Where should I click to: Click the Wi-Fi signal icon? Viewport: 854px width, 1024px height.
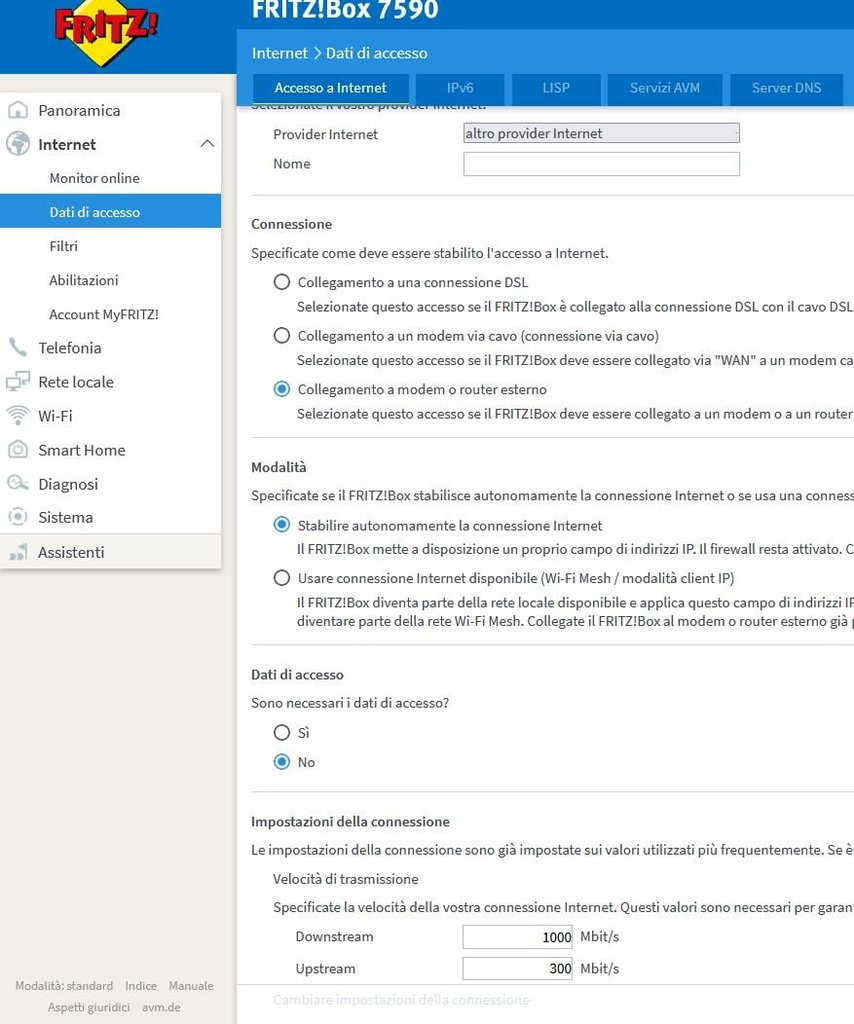18,415
